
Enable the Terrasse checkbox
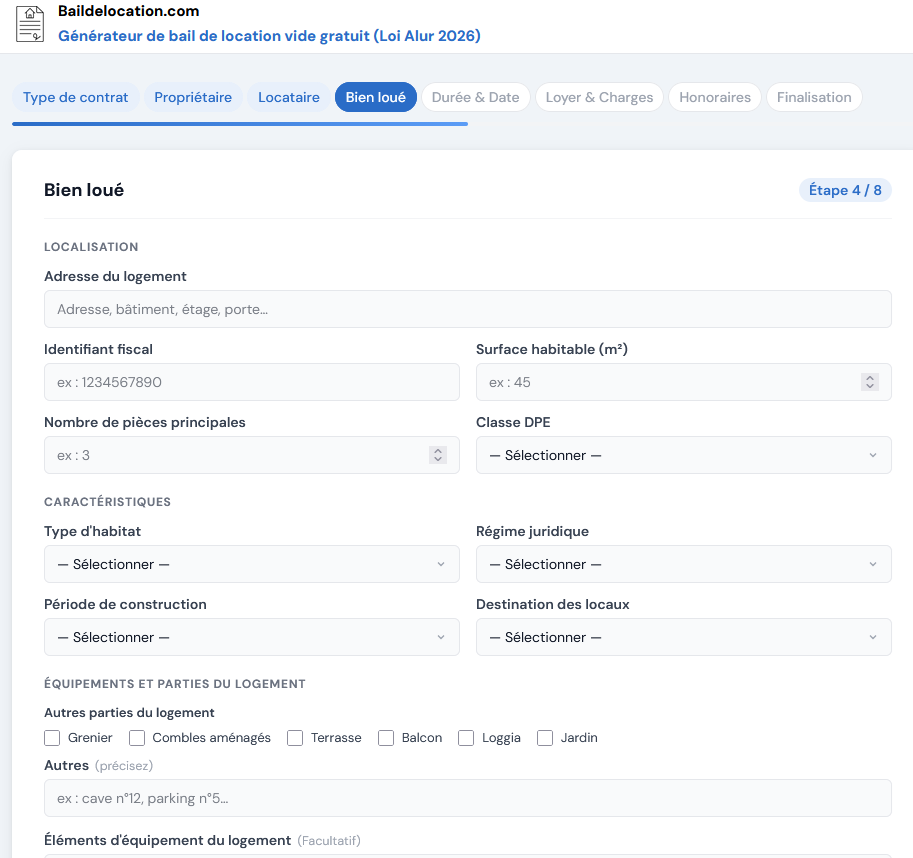click(x=295, y=738)
